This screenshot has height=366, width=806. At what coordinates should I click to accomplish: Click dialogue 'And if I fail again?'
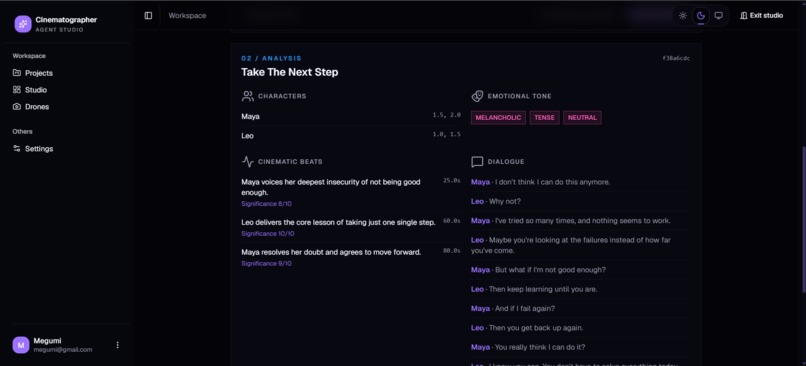tap(525, 308)
